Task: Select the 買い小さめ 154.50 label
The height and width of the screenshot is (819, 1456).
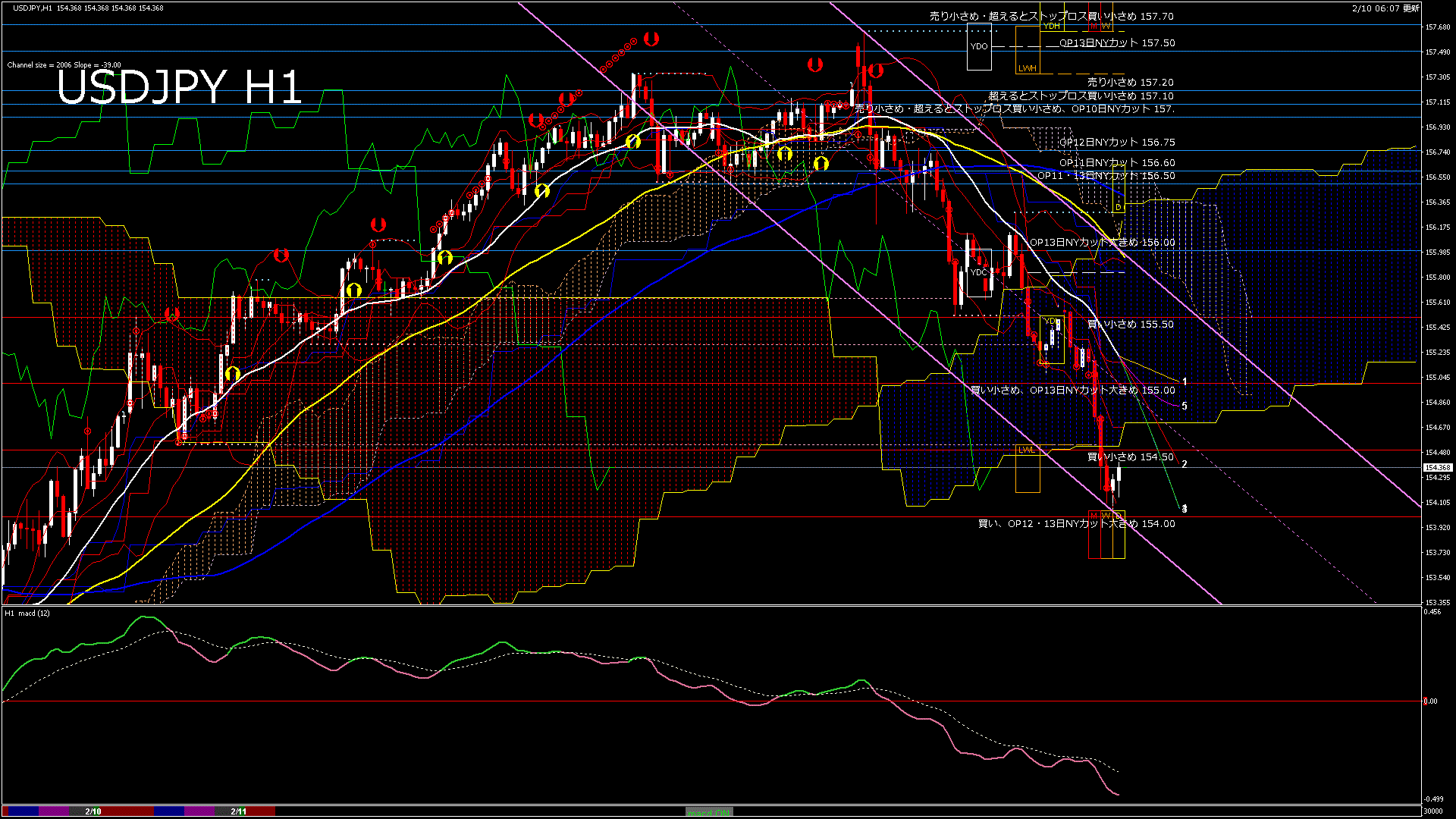Action: 1130,457
